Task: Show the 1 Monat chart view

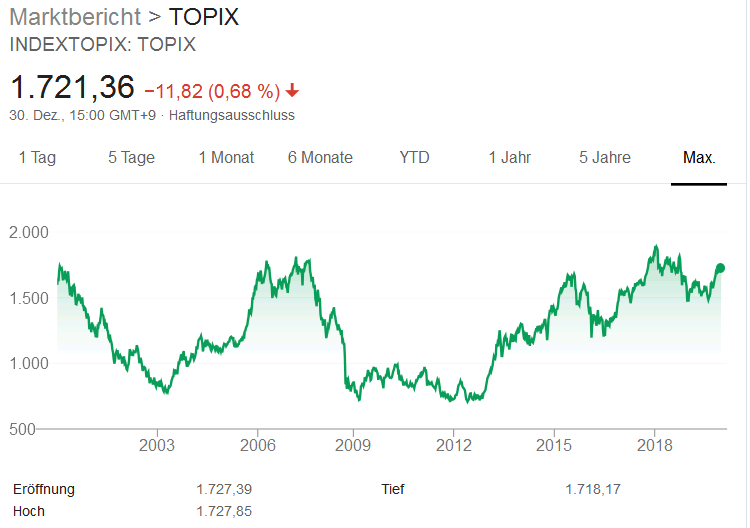Action: 226,157
